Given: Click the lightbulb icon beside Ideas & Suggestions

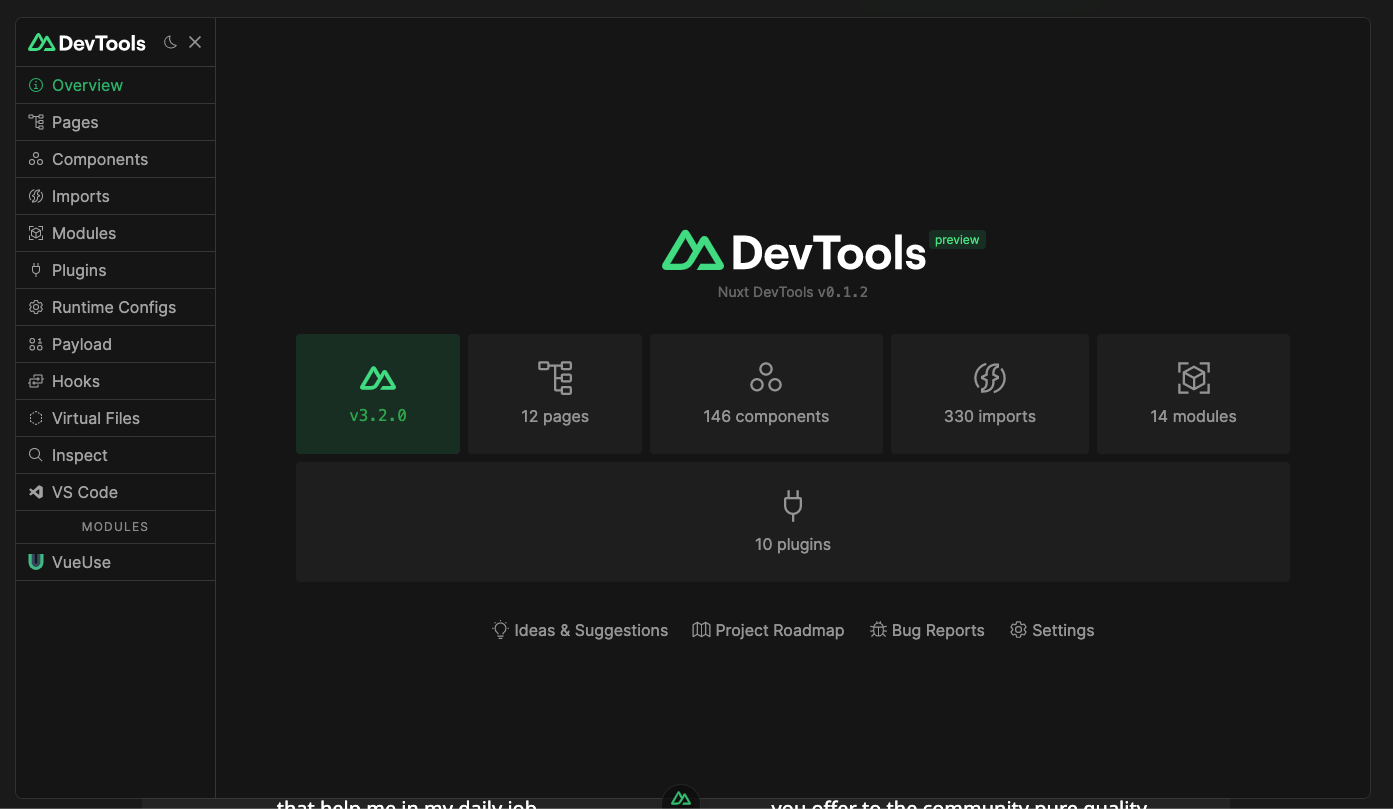Looking at the screenshot, I should click(x=500, y=630).
